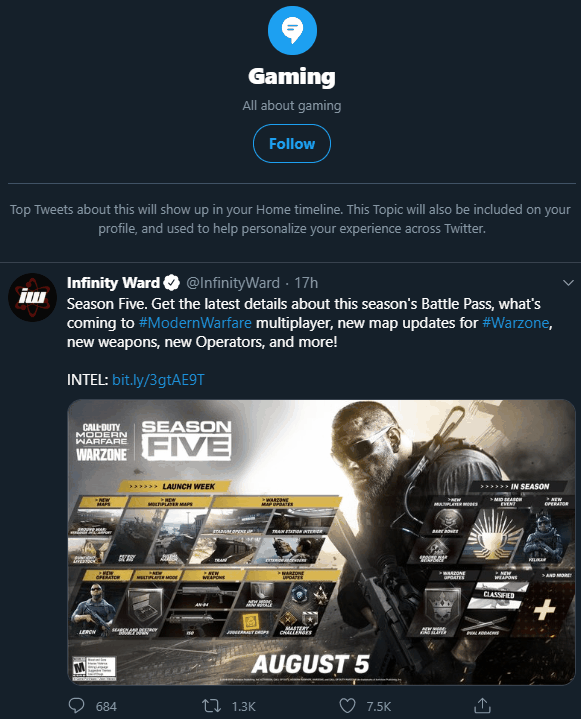The width and height of the screenshot is (581, 719).
Task: Click the Gaming topic title heading
Action: coord(292,77)
